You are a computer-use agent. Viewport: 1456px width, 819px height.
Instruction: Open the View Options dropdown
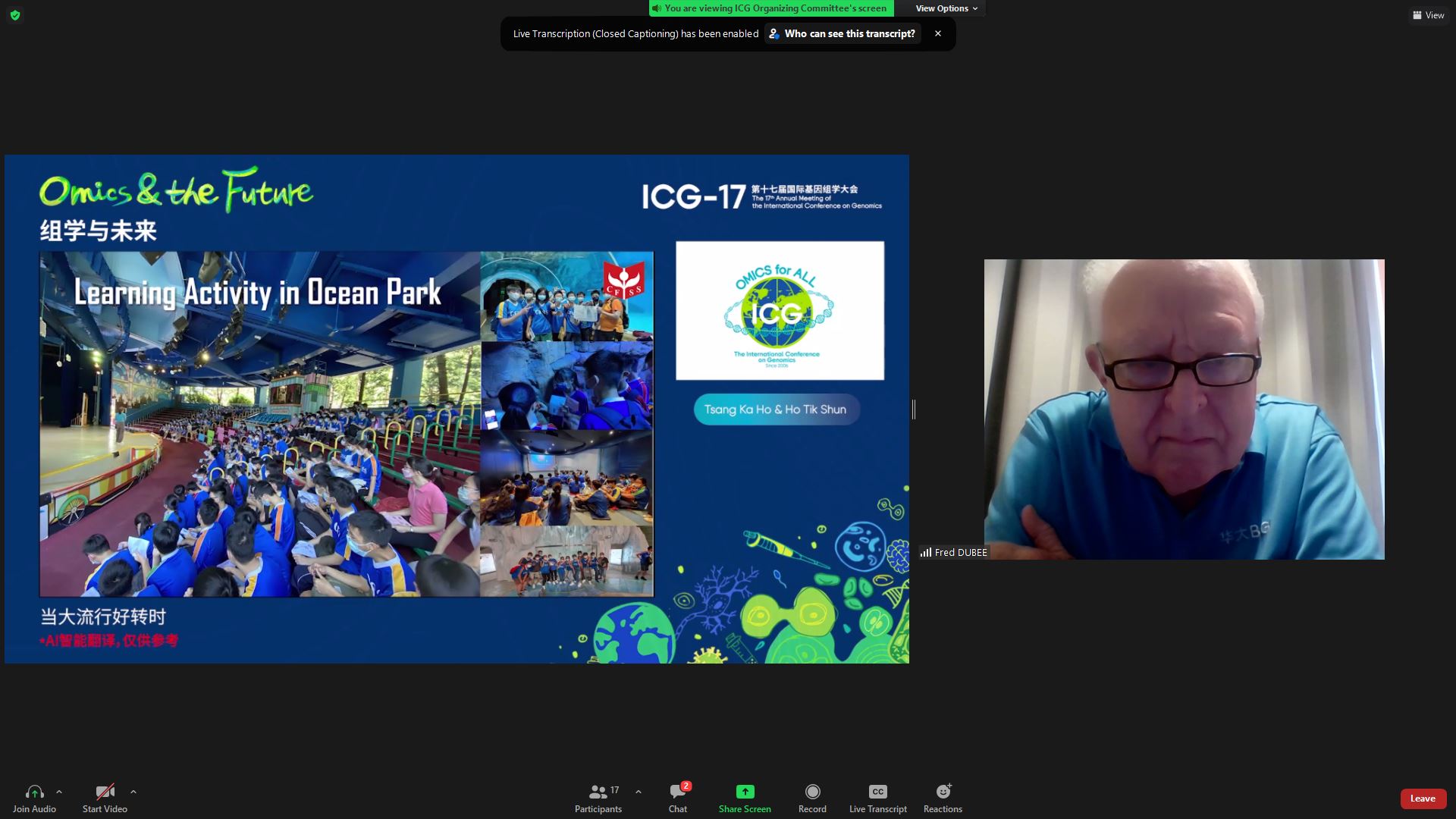(946, 8)
